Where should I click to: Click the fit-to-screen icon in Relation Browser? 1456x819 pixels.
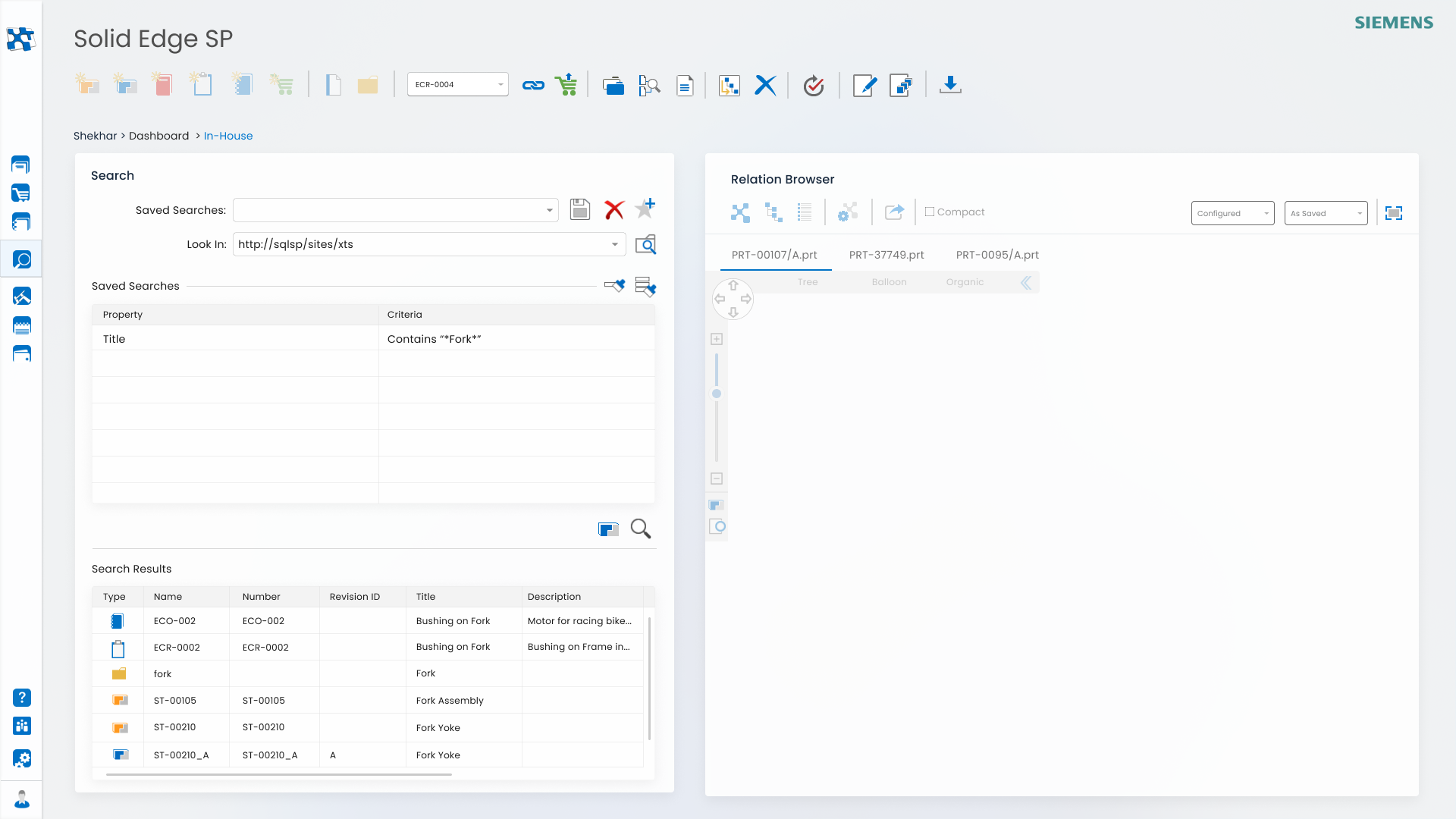click(1394, 213)
